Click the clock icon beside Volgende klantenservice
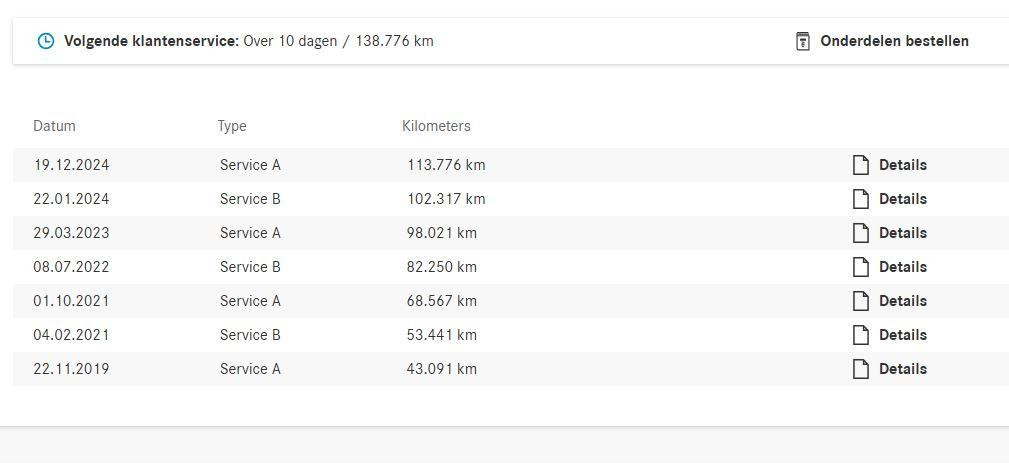 point(46,41)
